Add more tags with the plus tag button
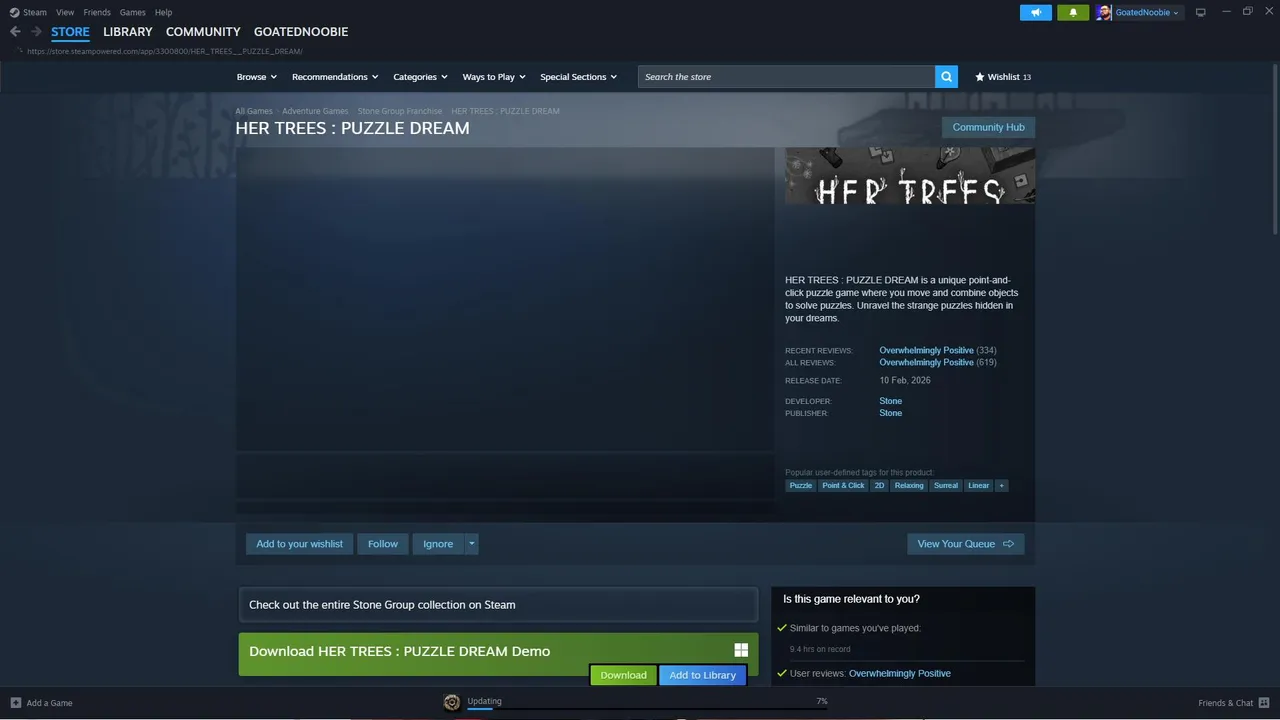This screenshot has width=1280, height=720. pyautogui.click(x=1002, y=485)
